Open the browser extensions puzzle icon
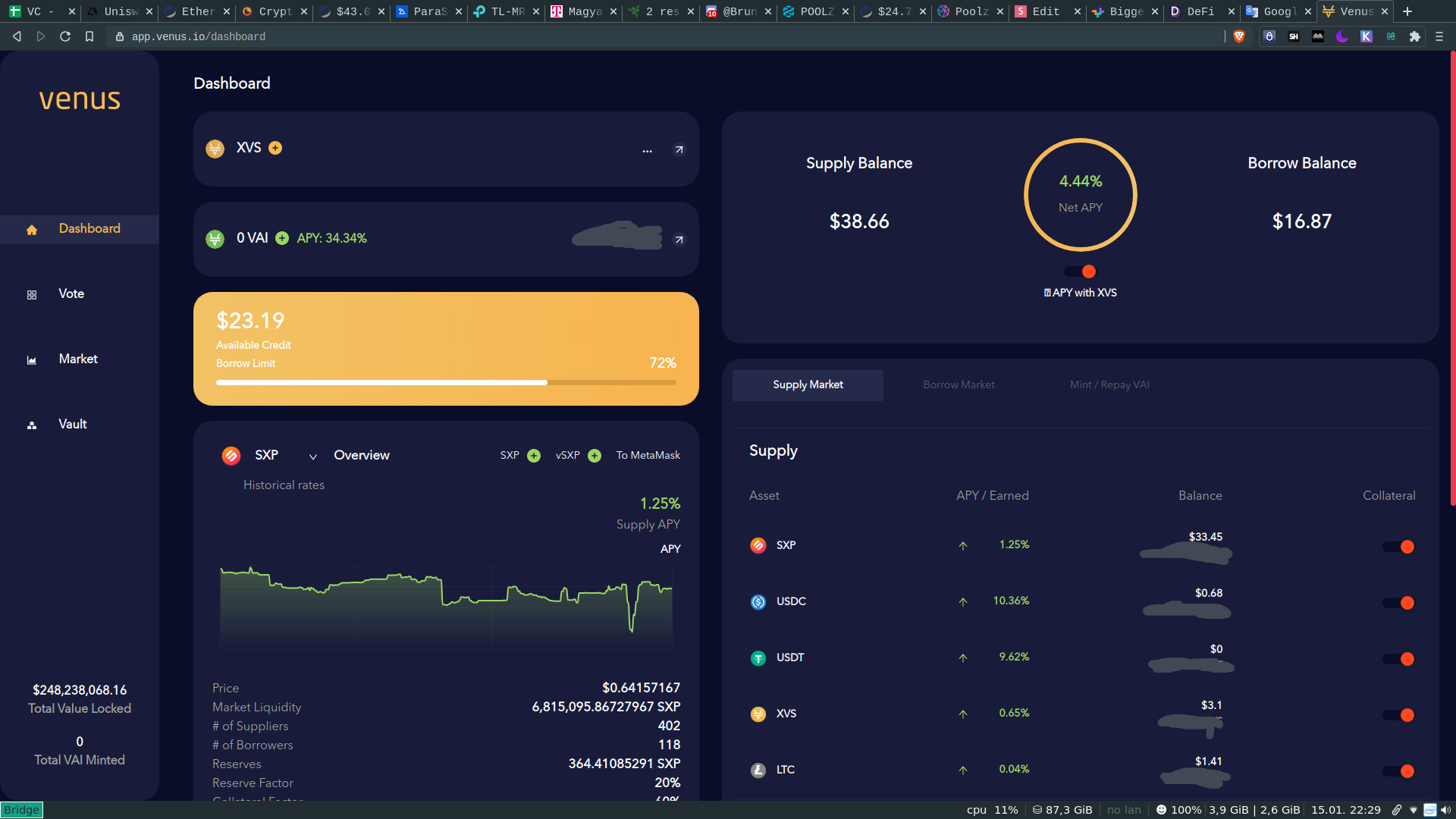 click(x=1414, y=36)
